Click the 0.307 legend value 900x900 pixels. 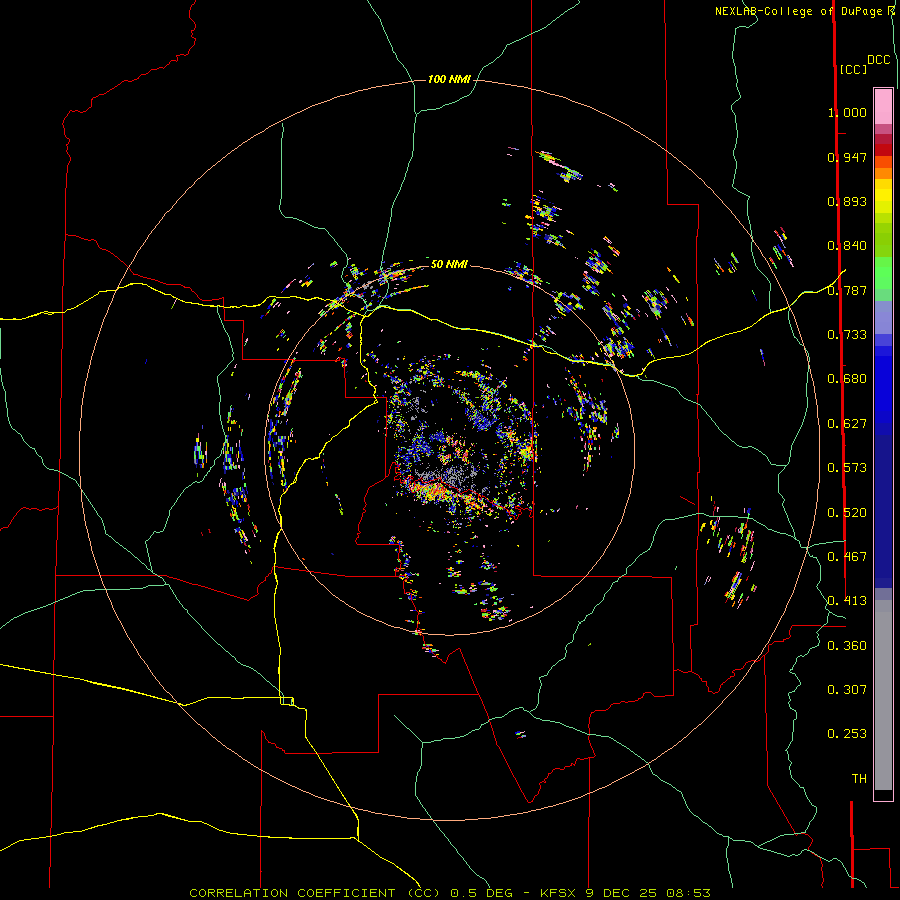coord(847,690)
